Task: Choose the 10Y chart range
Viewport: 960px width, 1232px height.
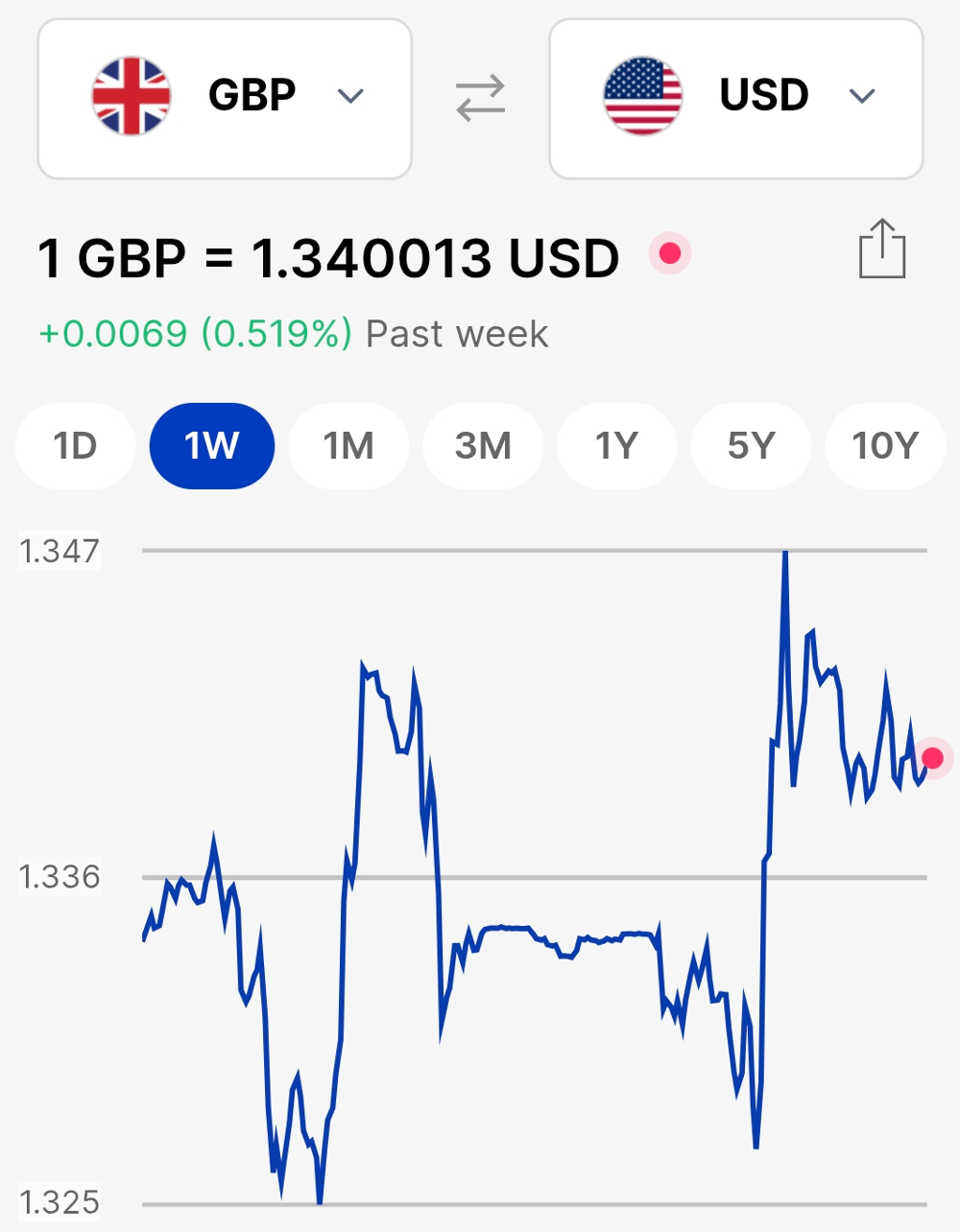Action: click(x=885, y=446)
